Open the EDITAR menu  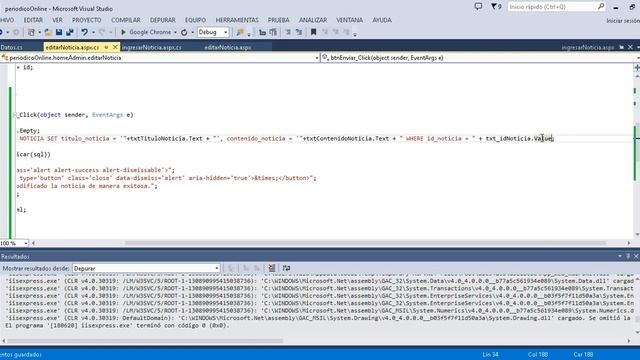click(33, 20)
